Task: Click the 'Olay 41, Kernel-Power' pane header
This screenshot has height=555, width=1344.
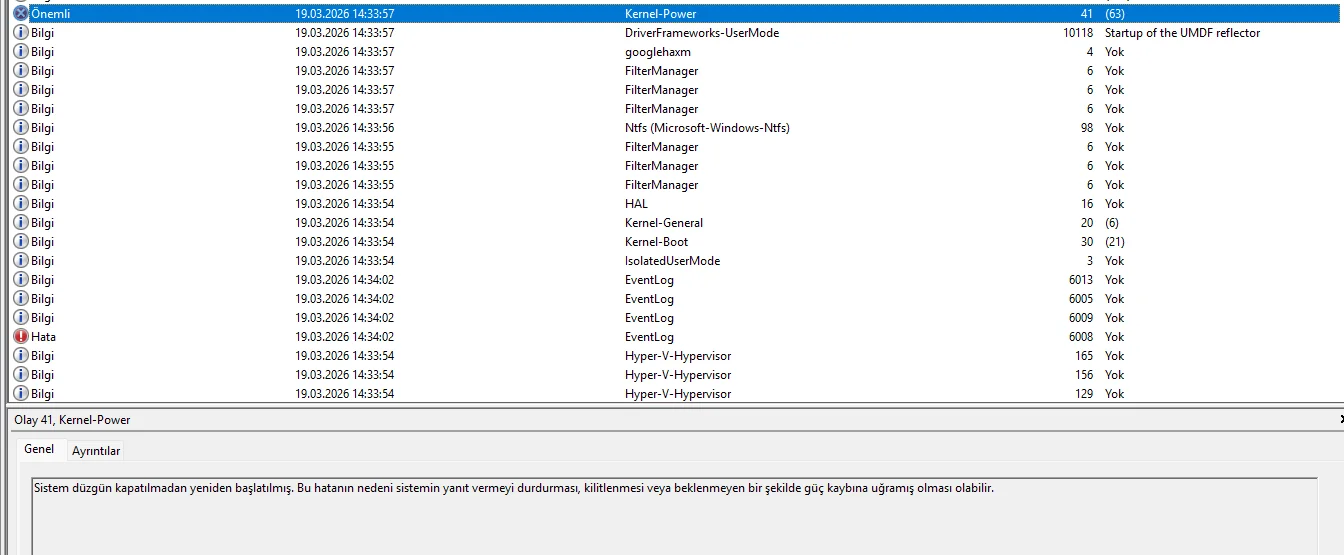Action: click(x=72, y=420)
